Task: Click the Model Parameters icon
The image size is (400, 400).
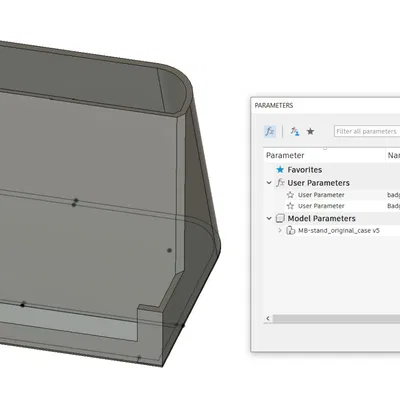Action: click(x=280, y=218)
